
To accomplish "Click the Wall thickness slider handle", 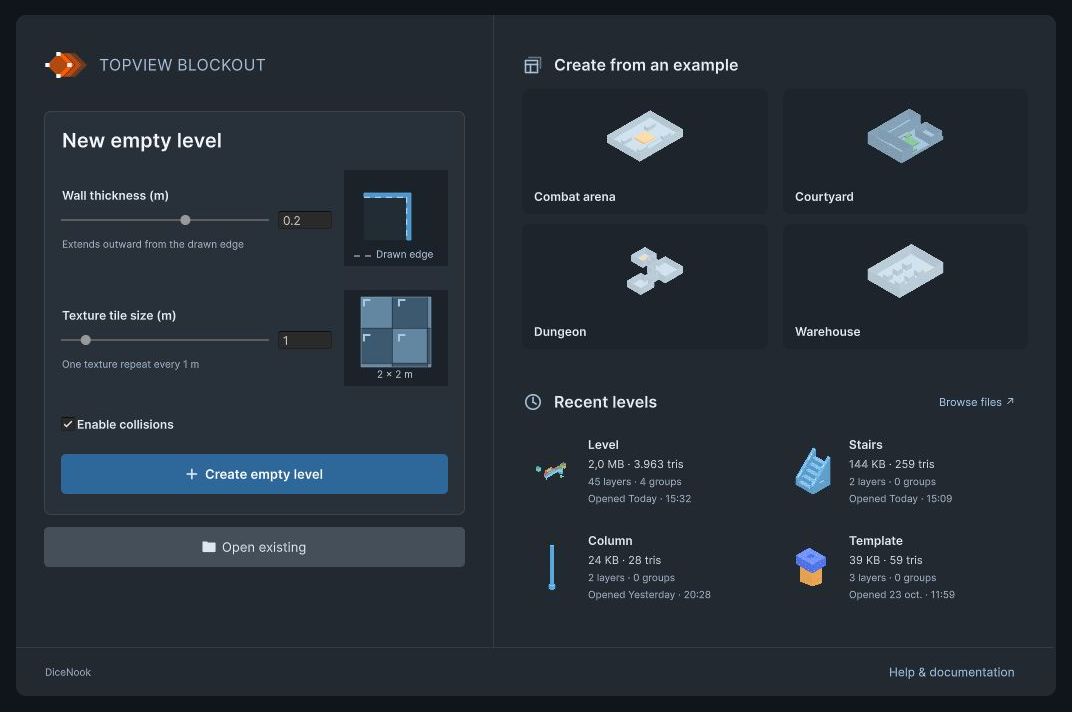I will pos(185,220).
